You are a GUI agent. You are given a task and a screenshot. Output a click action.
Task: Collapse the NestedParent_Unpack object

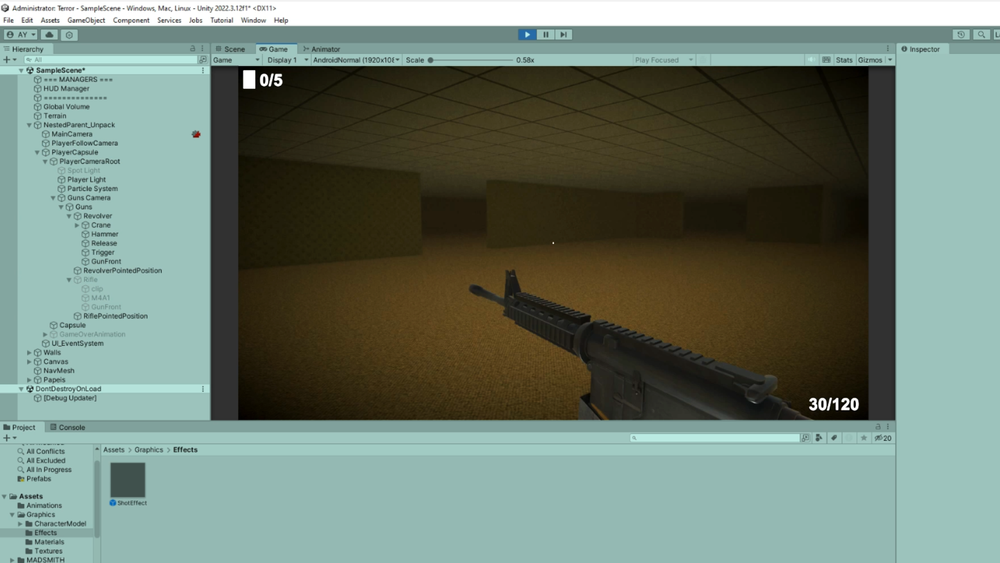pos(29,125)
